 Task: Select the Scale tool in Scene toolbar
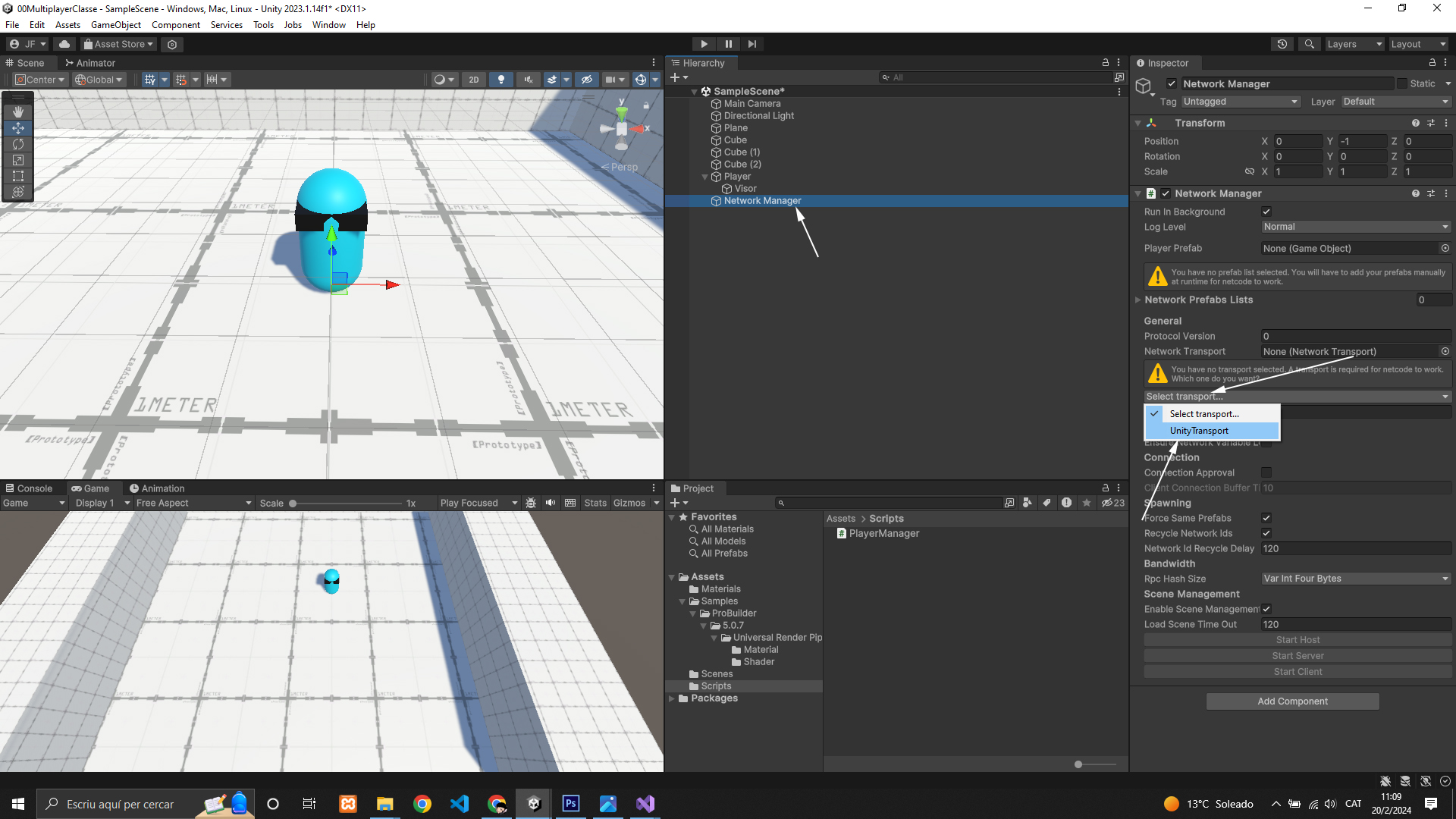tap(18, 160)
